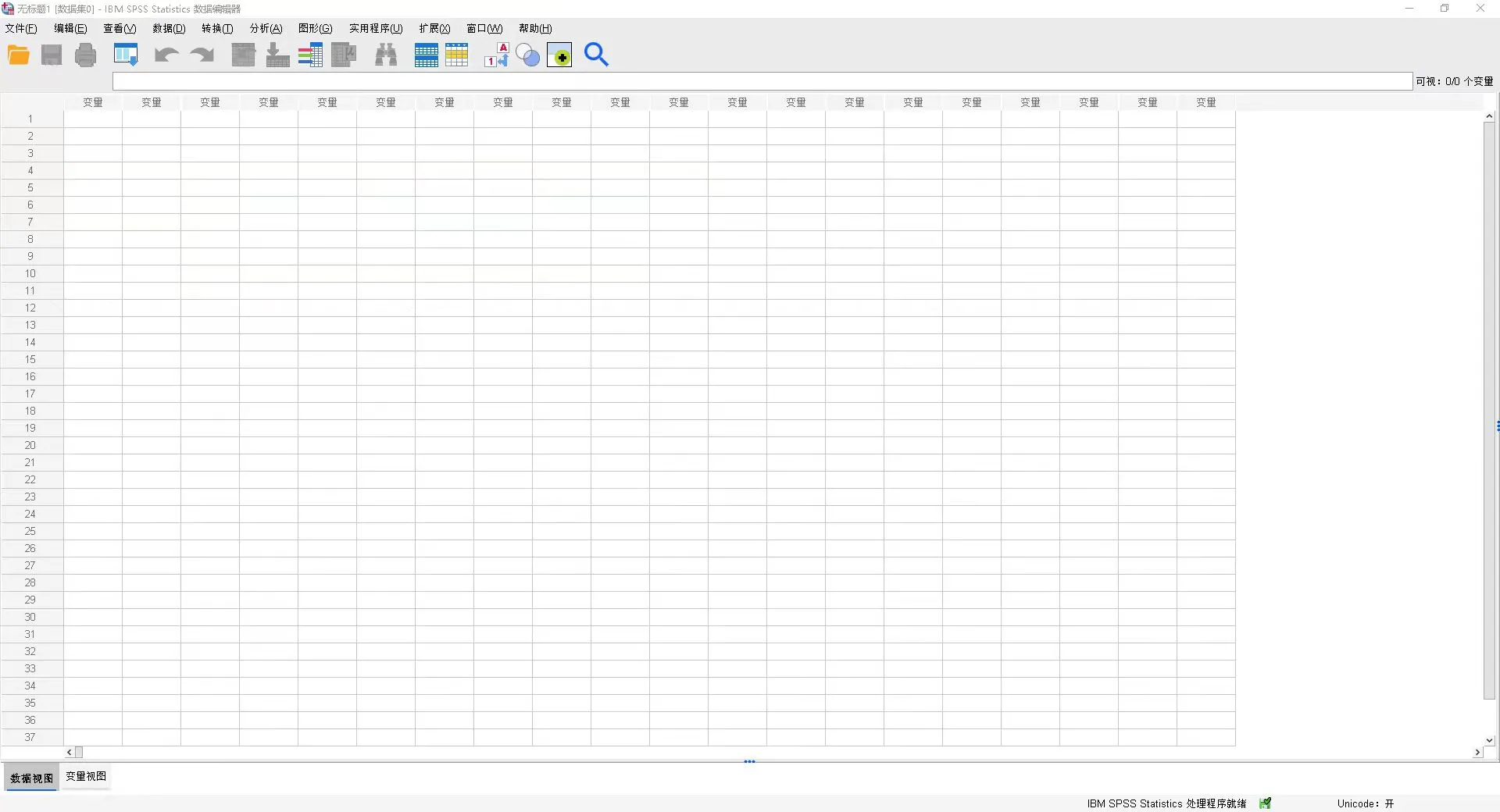Click the save document floppy icon
The width and height of the screenshot is (1500, 812).
52,55
